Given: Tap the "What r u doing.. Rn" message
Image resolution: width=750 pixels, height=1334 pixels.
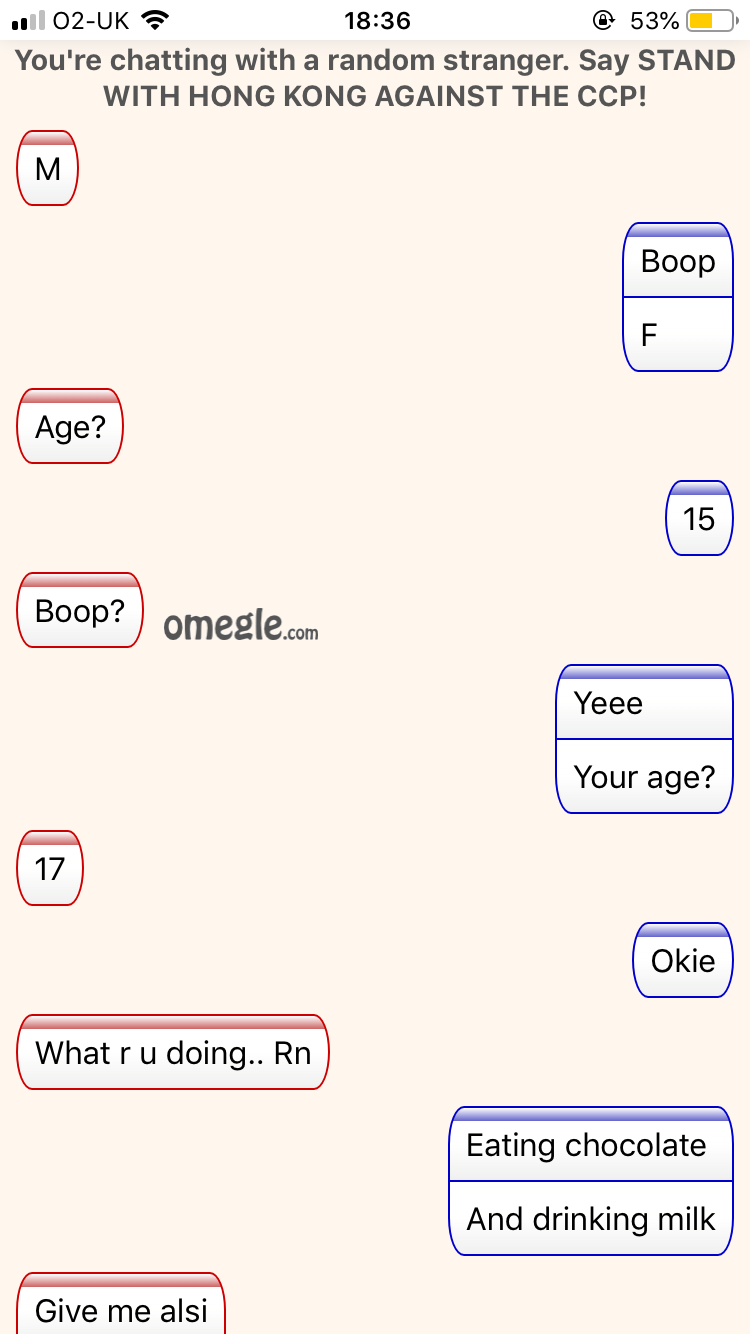Looking at the screenshot, I should 173,1052.
